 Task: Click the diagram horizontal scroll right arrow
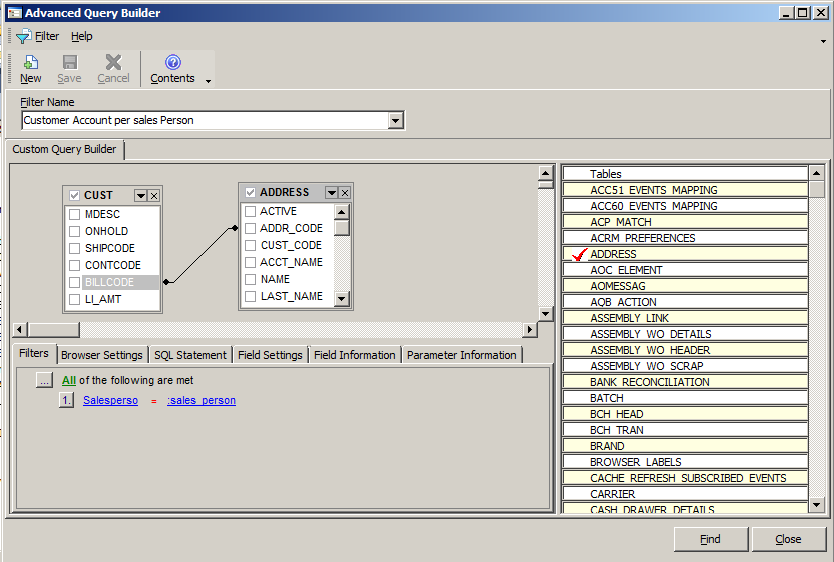(529, 330)
